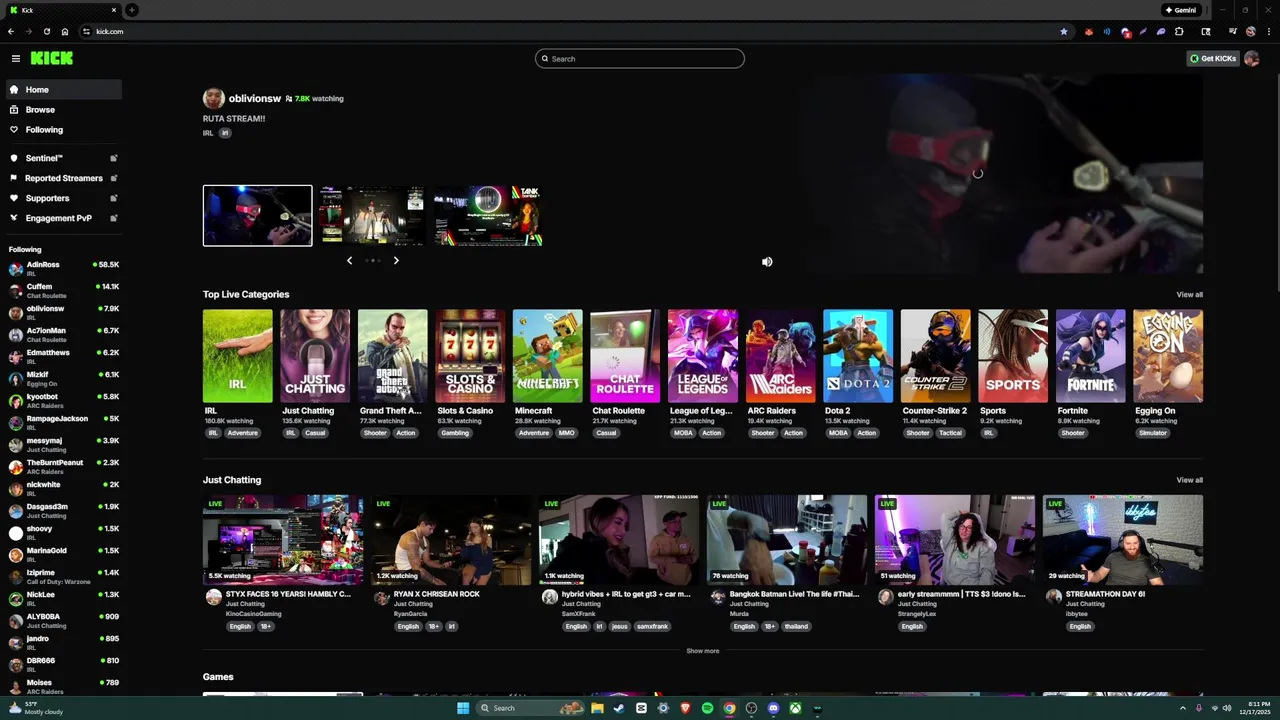Go to next featured stream carousel arrow
This screenshot has width=1280, height=720.
click(x=396, y=261)
